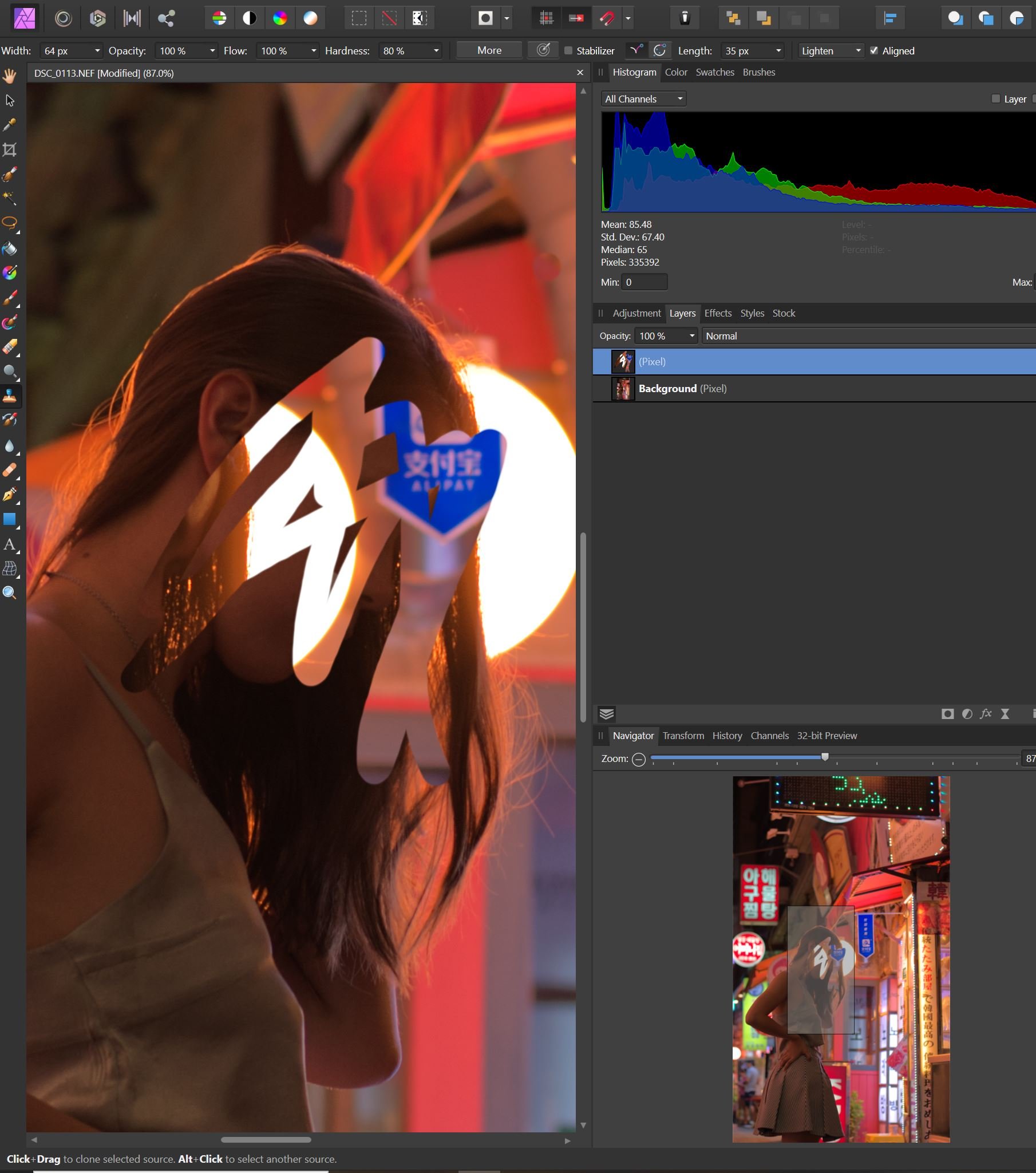Select the Rectangle shape tool
The image size is (1036, 1173).
(10, 519)
